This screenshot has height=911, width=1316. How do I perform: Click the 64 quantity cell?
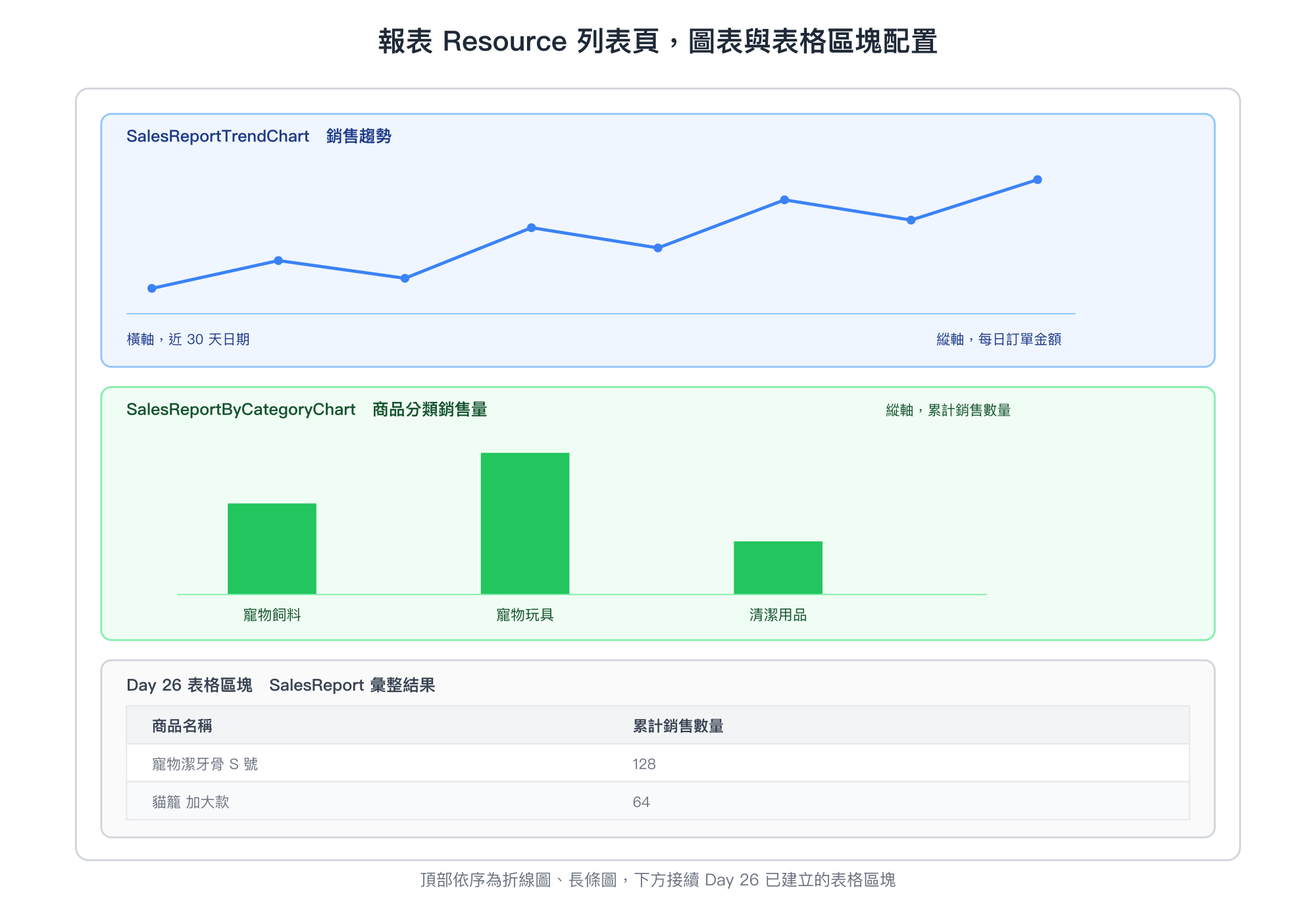point(641,802)
